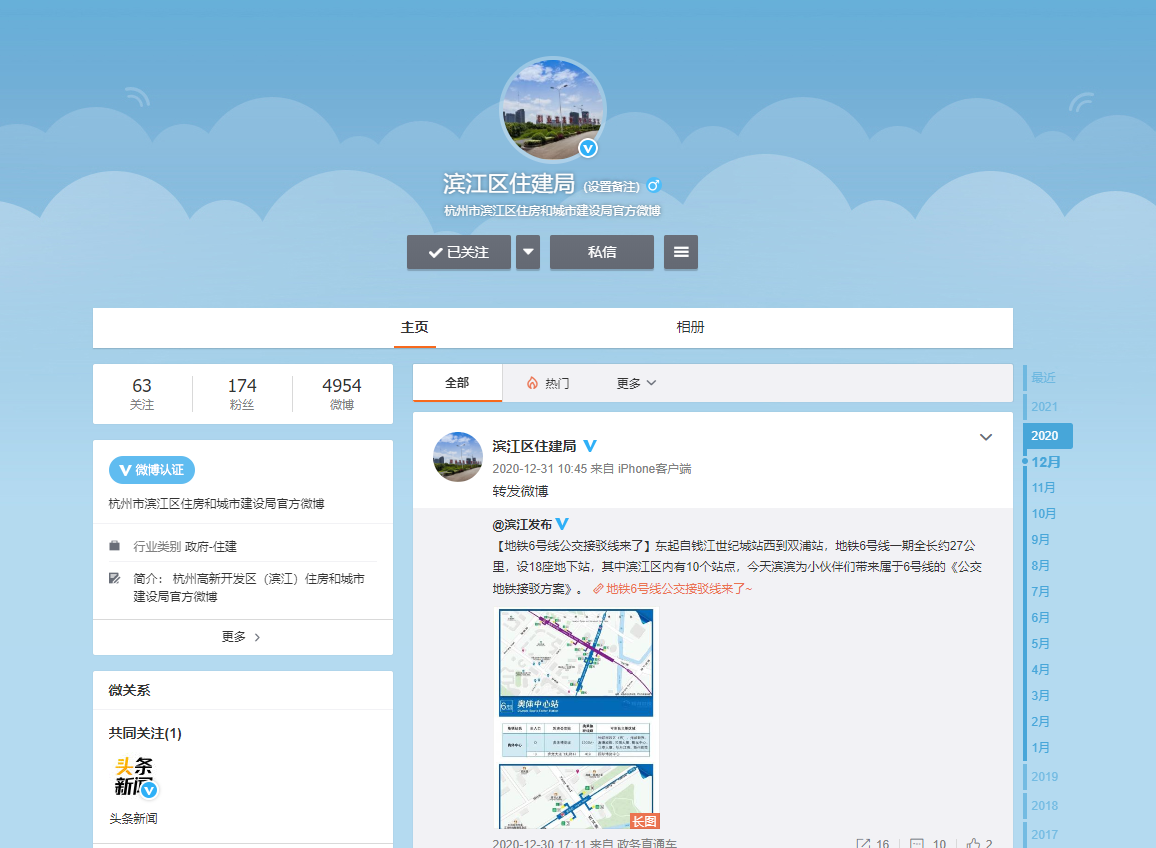Image resolution: width=1156 pixels, height=848 pixels.
Task: Open the 头条新闻 account logo
Action: (x=135, y=777)
